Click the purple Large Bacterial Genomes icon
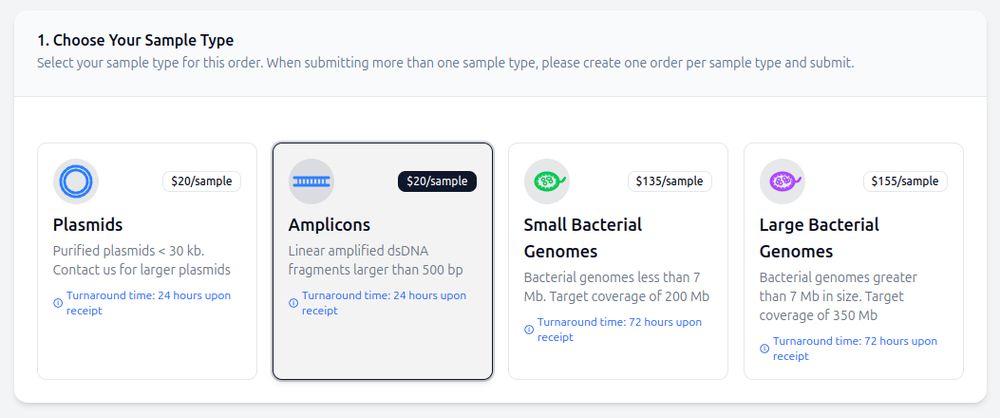The height and width of the screenshot is (418, 1000). click(783, 181)
